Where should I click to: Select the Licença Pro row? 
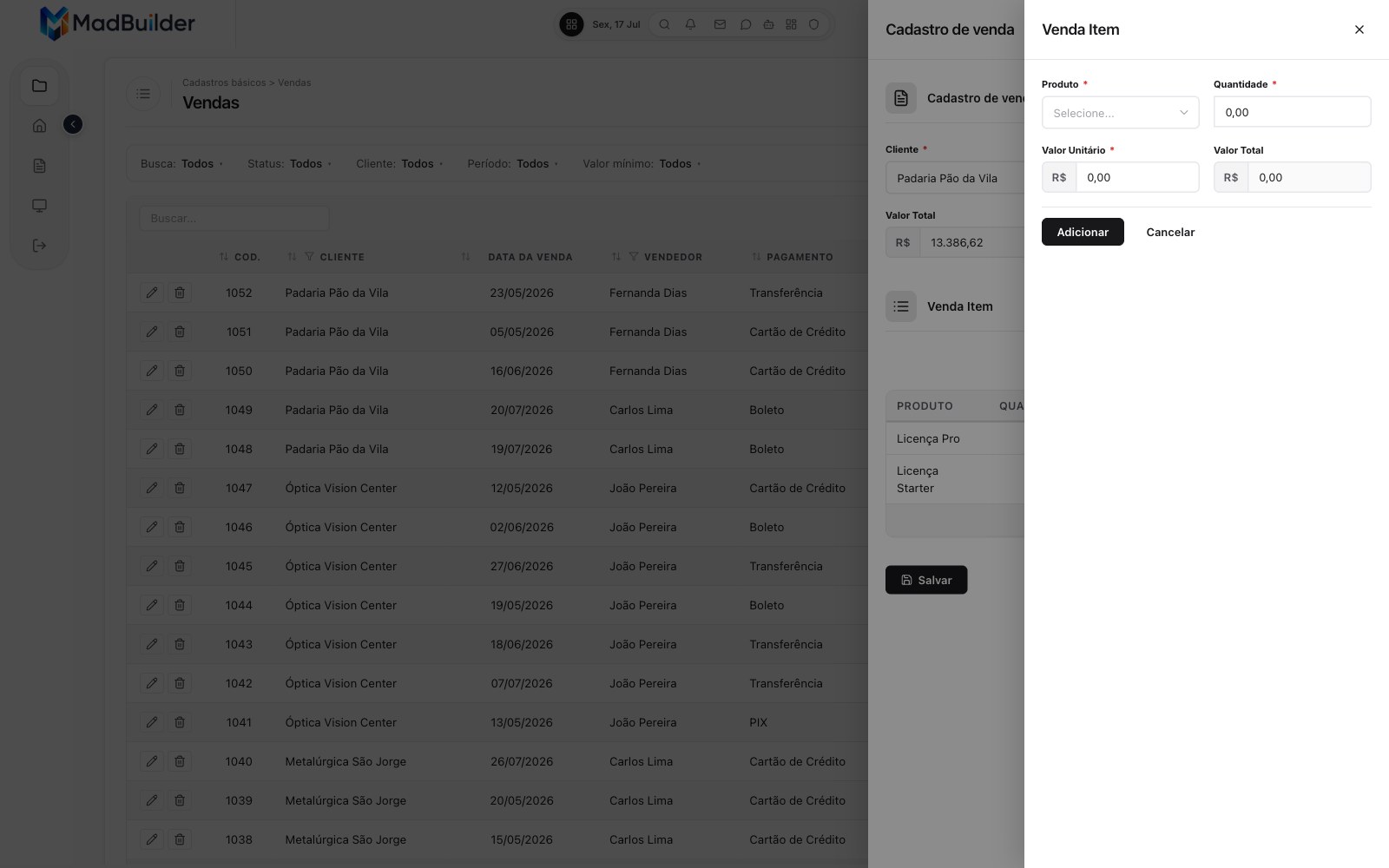pyautogui.click(x=955, y=438)
